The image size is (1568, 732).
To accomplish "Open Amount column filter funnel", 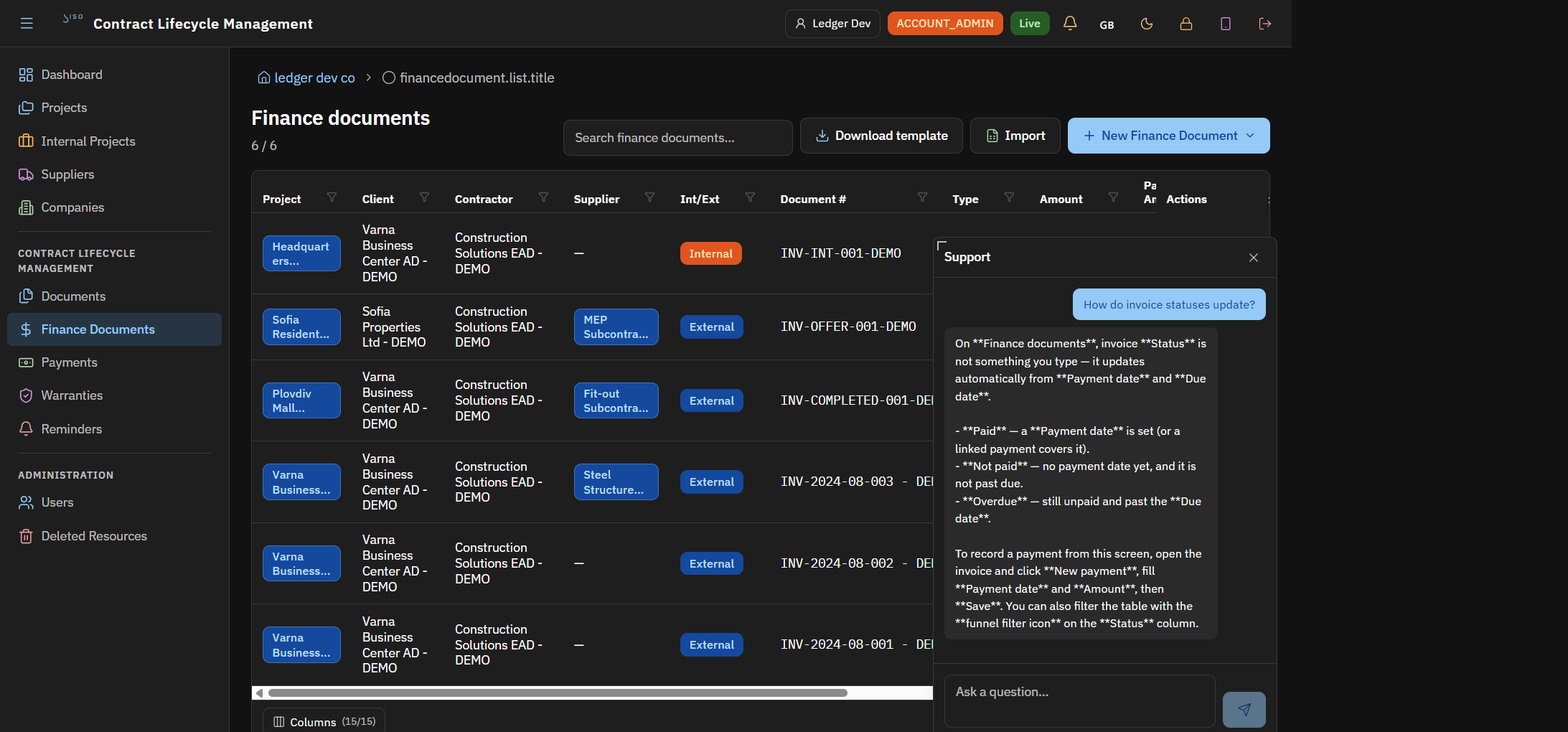I will pyautogui.click(x=1113, y=197).
